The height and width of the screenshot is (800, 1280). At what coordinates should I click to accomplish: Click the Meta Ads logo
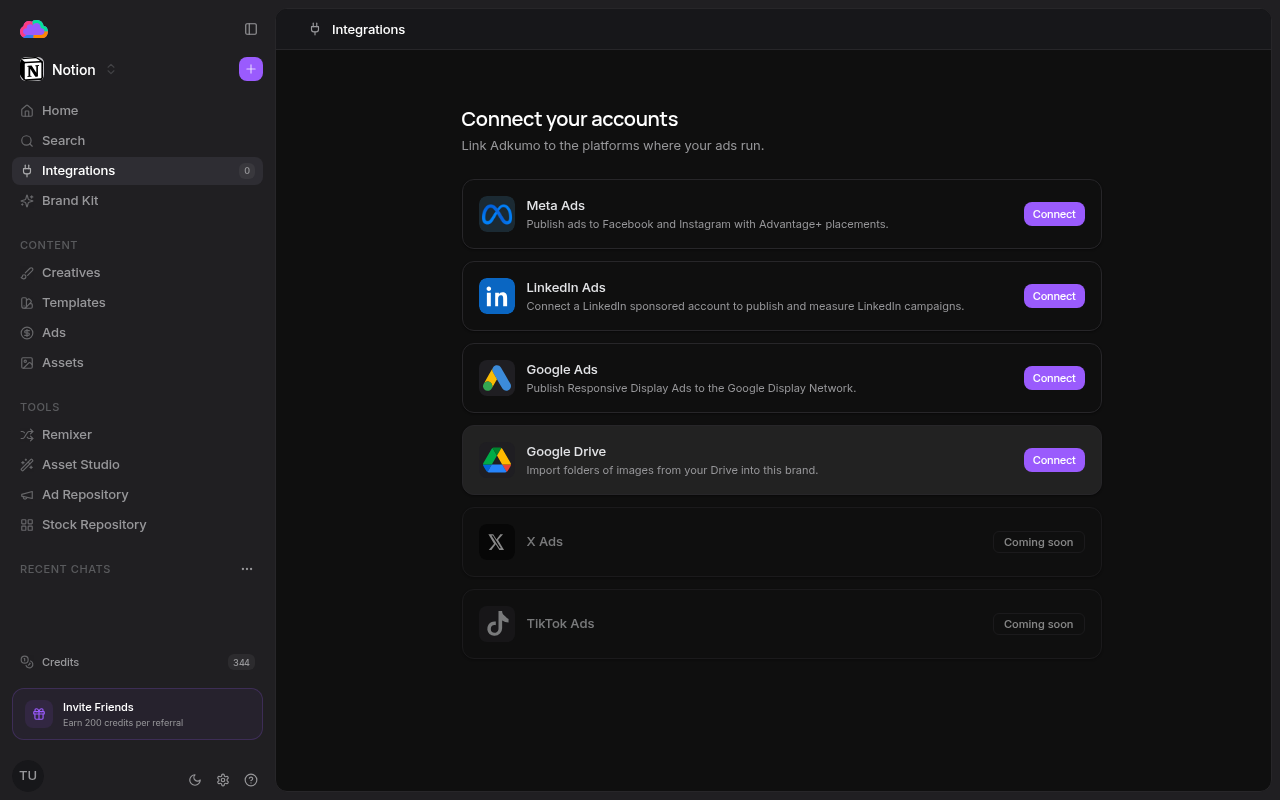(497, 214)
